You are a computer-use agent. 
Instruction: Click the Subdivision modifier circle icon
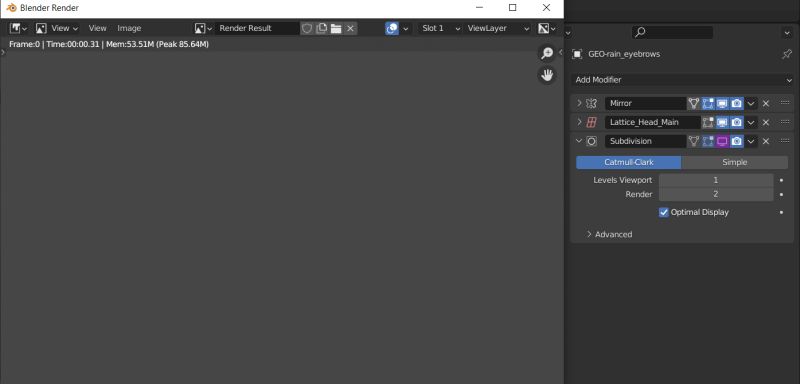click(591, 141)
